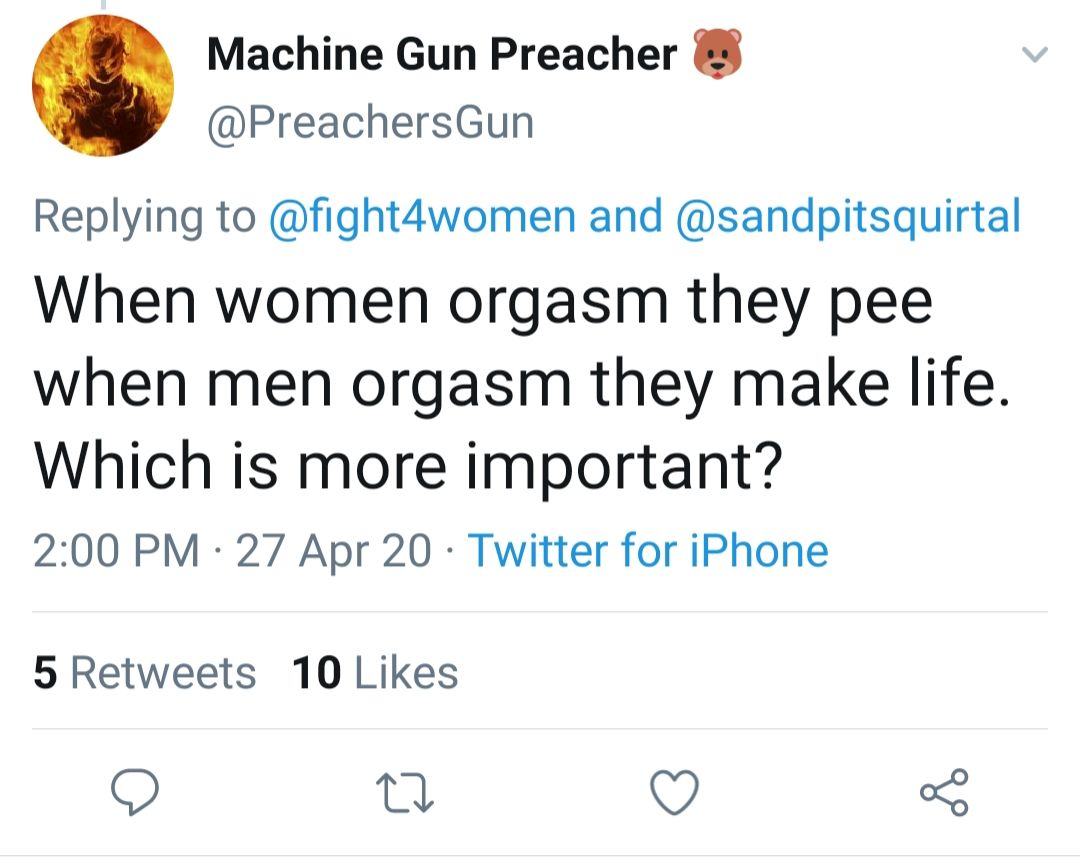
Task: Click the display name Machine Gun Preacher
Action: tap(440, 54)
